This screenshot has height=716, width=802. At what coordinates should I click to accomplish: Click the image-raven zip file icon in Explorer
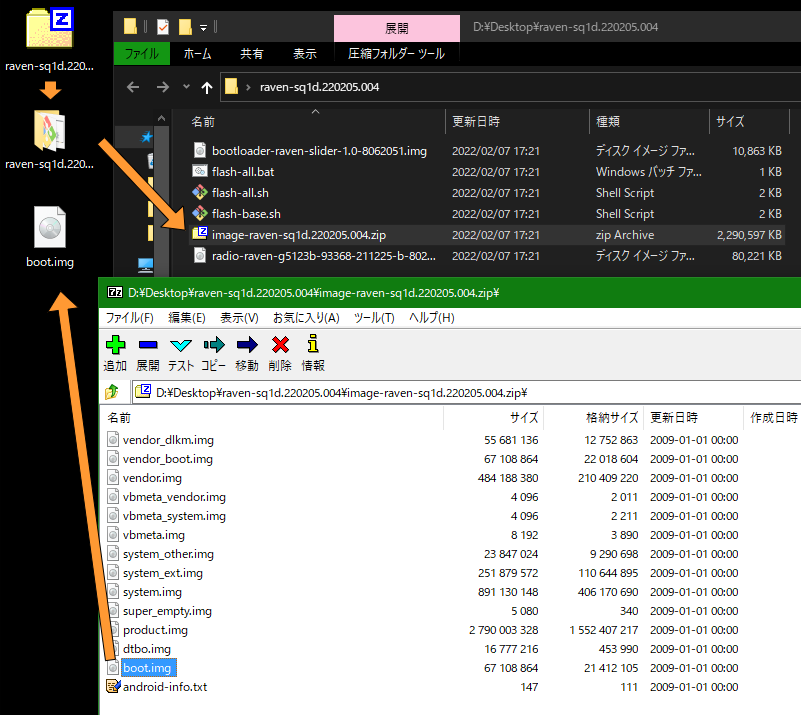[x=199, y=234]
